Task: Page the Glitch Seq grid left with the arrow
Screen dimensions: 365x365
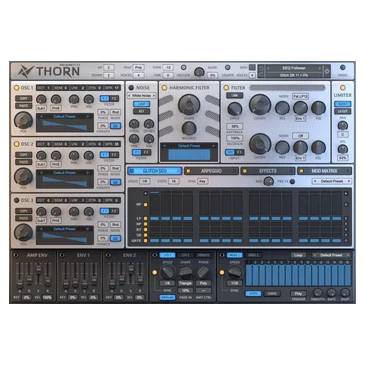Action: pyautogui.click(x=145, y=194)
